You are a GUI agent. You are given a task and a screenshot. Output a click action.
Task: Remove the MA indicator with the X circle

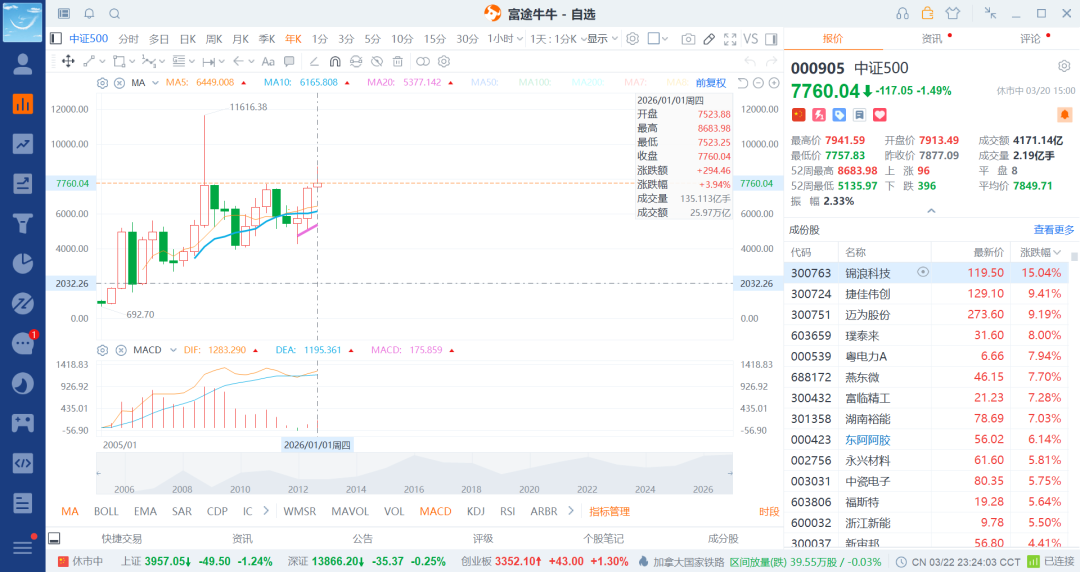[x=119, y=83]
